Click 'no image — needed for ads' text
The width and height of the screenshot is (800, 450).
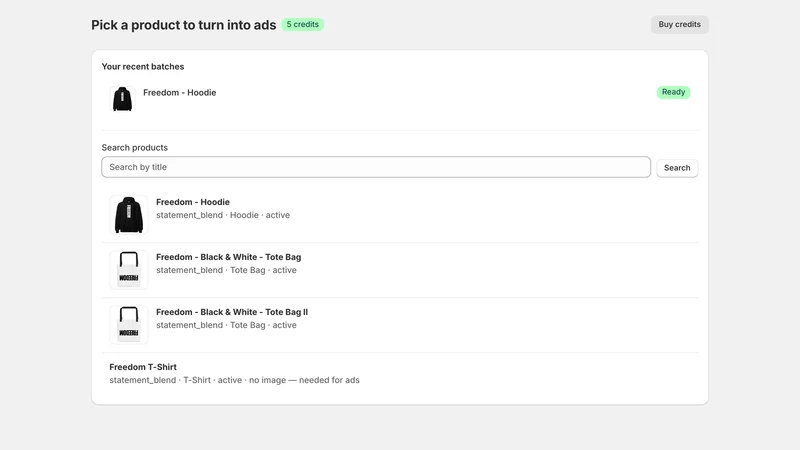(x=304, y=380)
